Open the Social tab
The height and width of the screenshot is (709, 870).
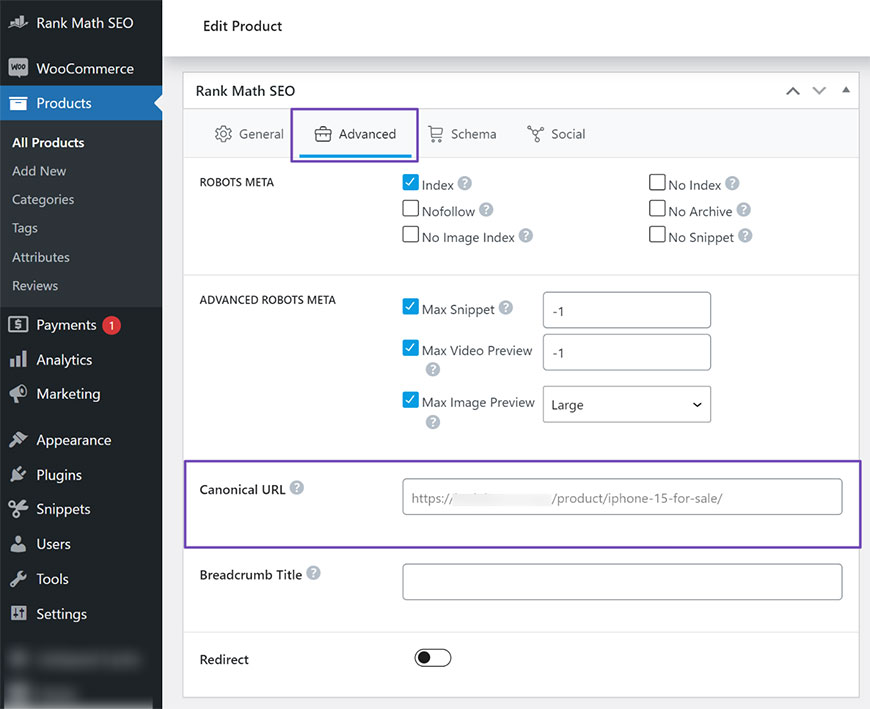557,134
